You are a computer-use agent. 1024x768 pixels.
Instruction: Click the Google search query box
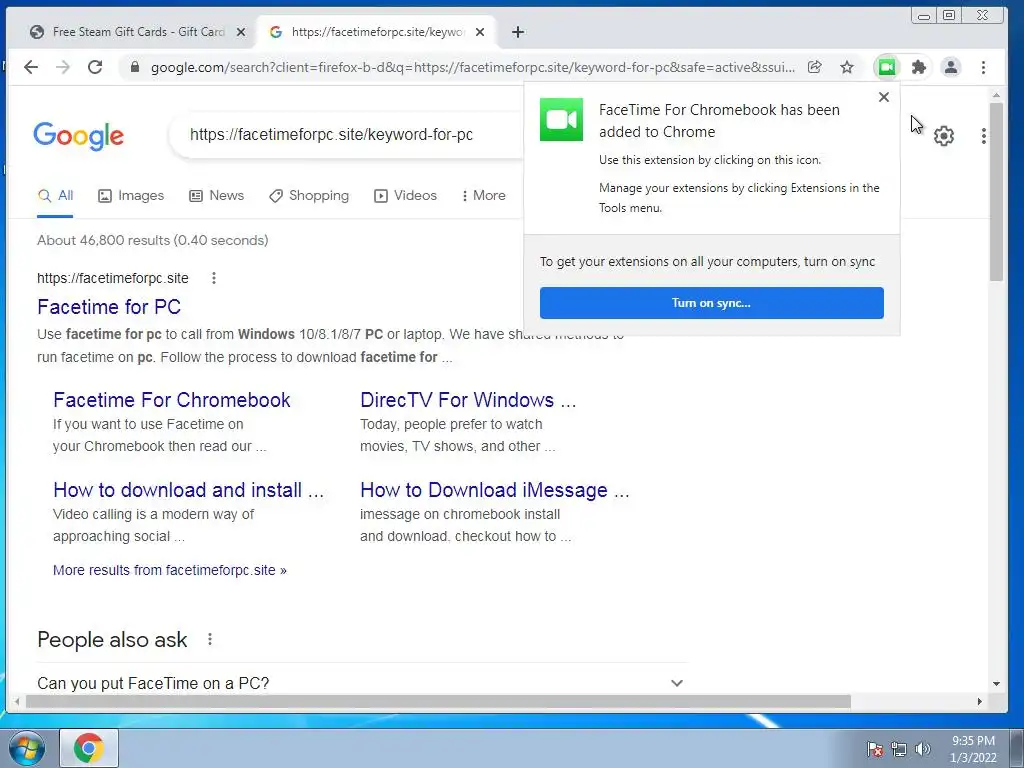[x=346, y=135]
